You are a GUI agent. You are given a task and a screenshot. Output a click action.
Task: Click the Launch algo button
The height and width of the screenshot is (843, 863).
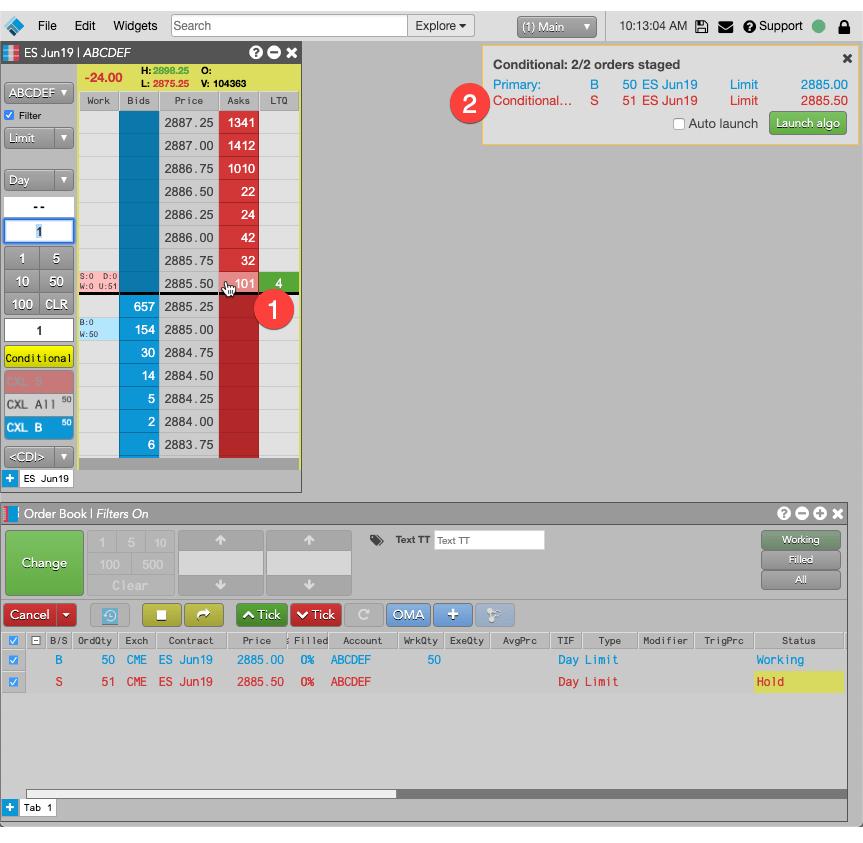point(807,123)
